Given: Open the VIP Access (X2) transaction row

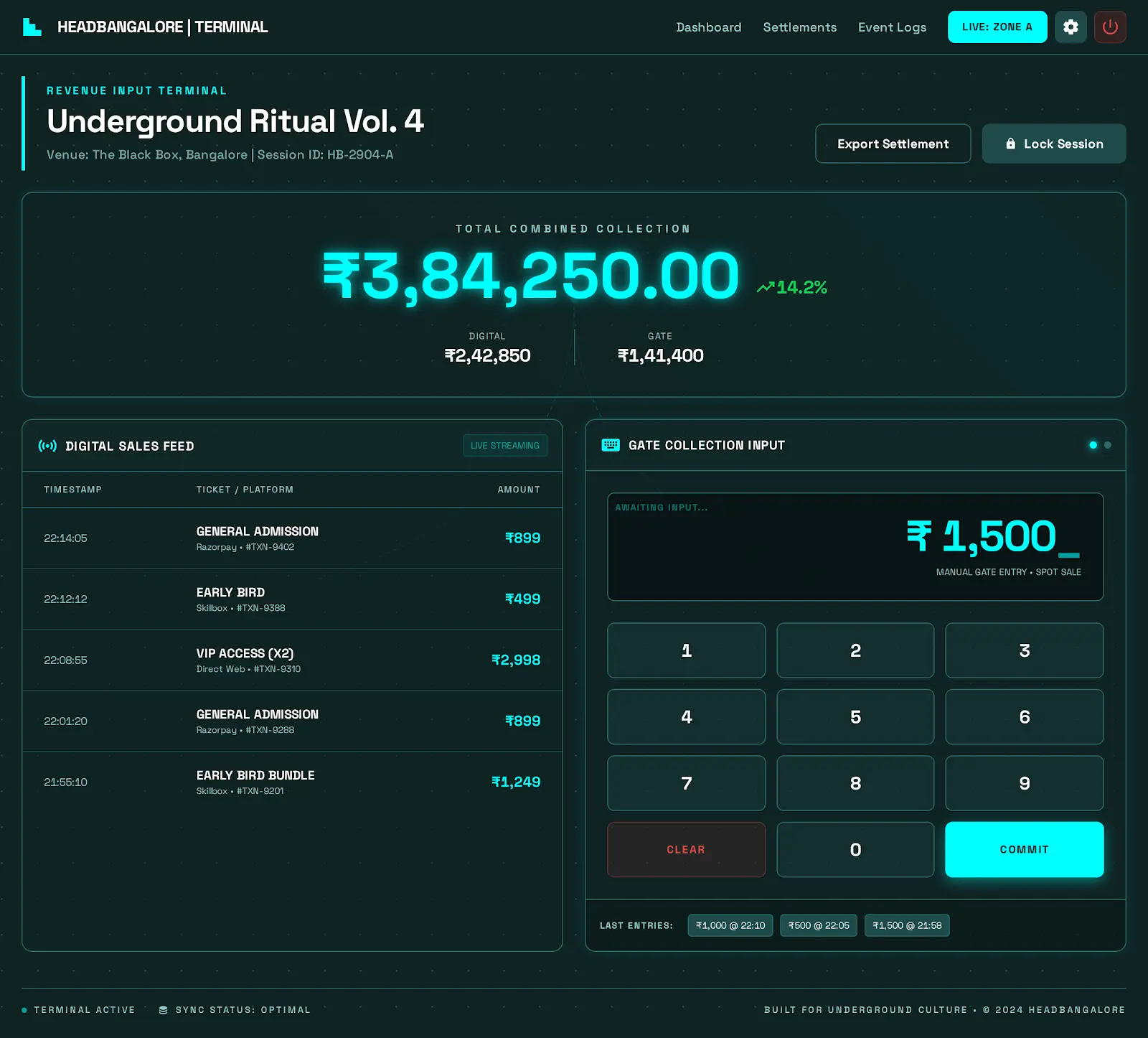Looking at the screenshot, I should (292, 660).
